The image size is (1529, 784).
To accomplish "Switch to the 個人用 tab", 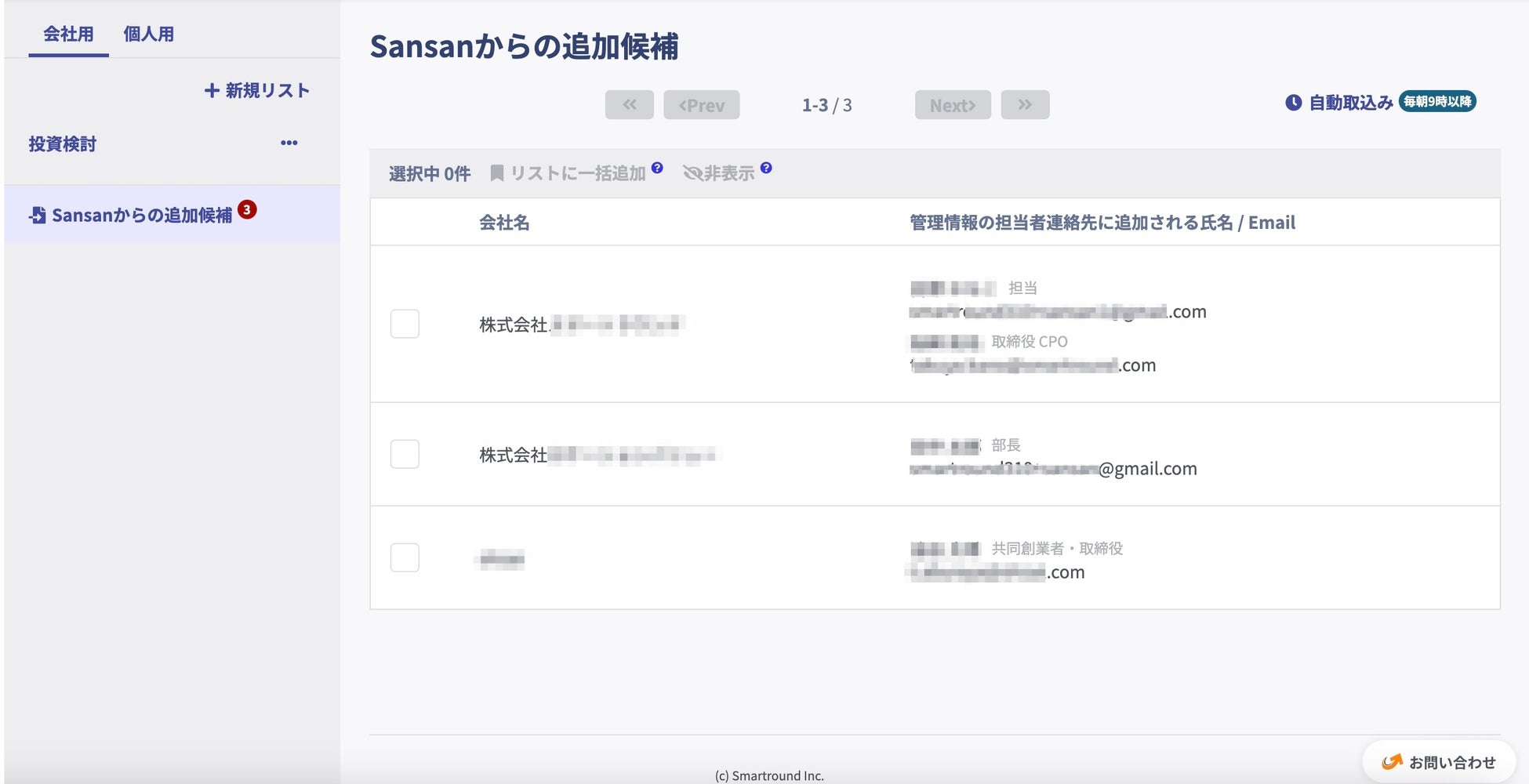I will pos(148,34).
